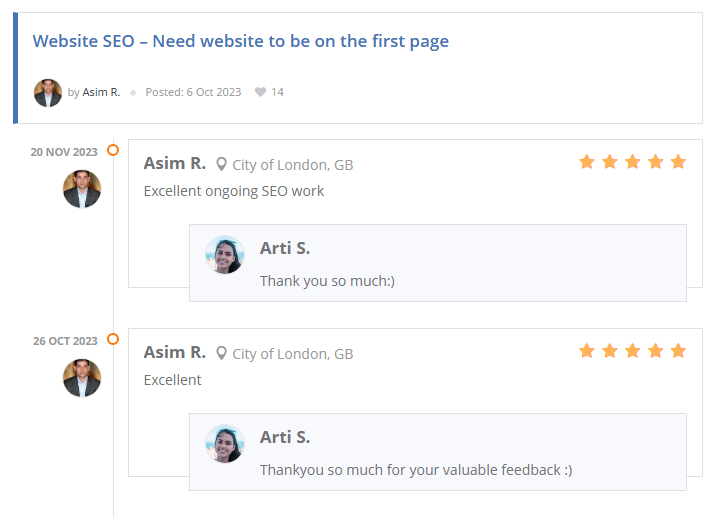Screen dimensions: 727x525
Task: Open Arti S. name in the "Thank you so much:)" reply
Action: click(285, 248)
